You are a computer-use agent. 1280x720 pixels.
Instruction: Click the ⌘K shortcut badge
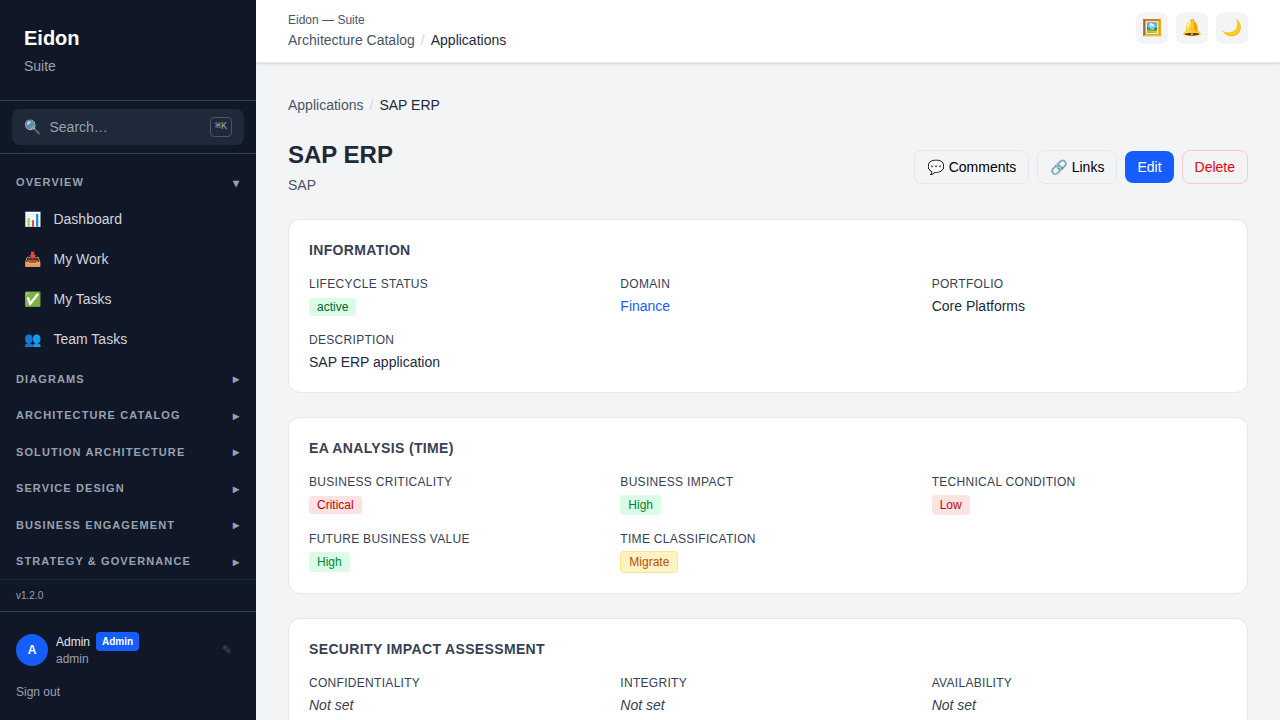click(221, 126)
